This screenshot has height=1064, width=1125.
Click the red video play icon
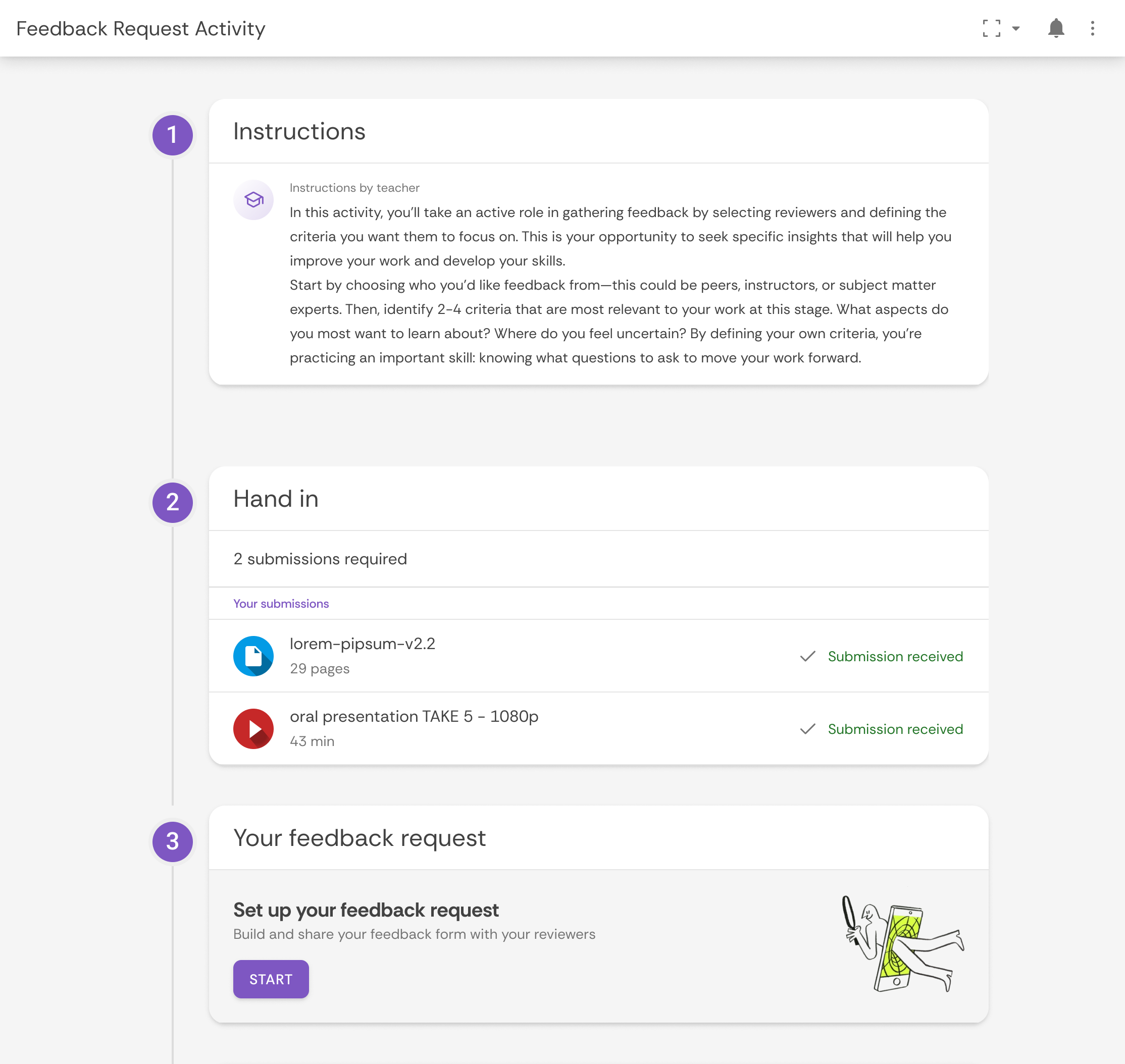point(253,729)
